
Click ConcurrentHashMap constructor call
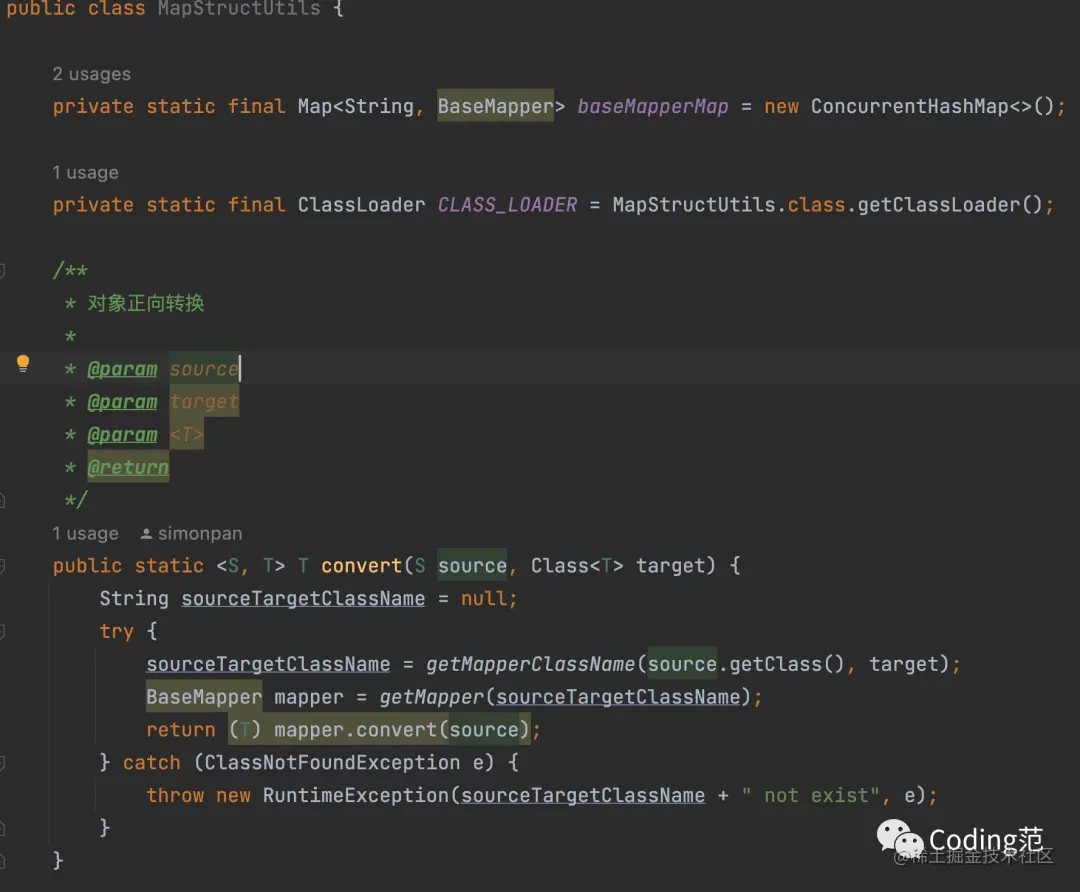coord(931,106)
